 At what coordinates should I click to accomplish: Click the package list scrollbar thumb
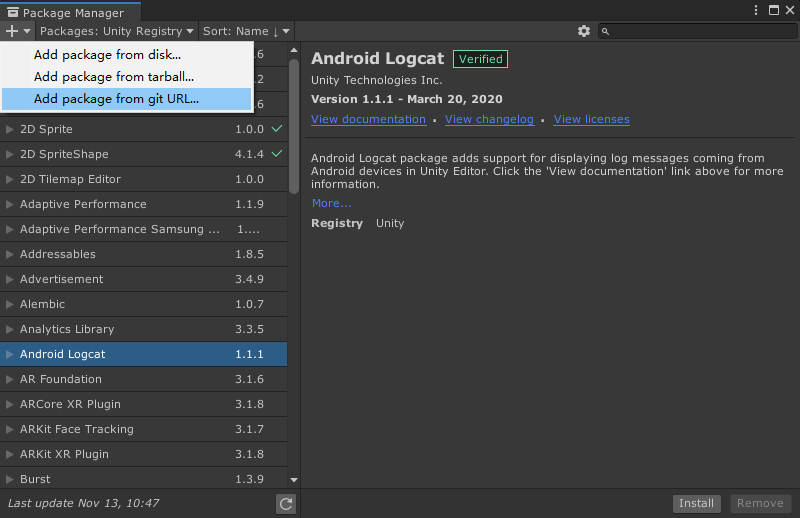click(x=294, y=126)
